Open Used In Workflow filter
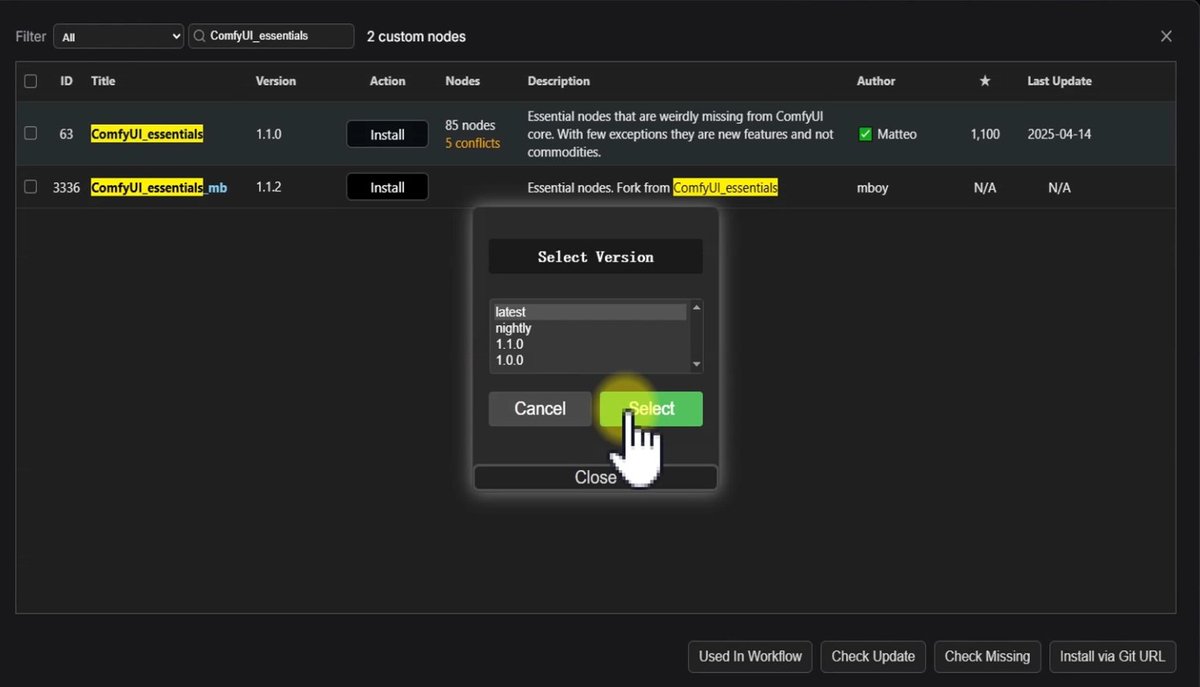 point(750,656)
